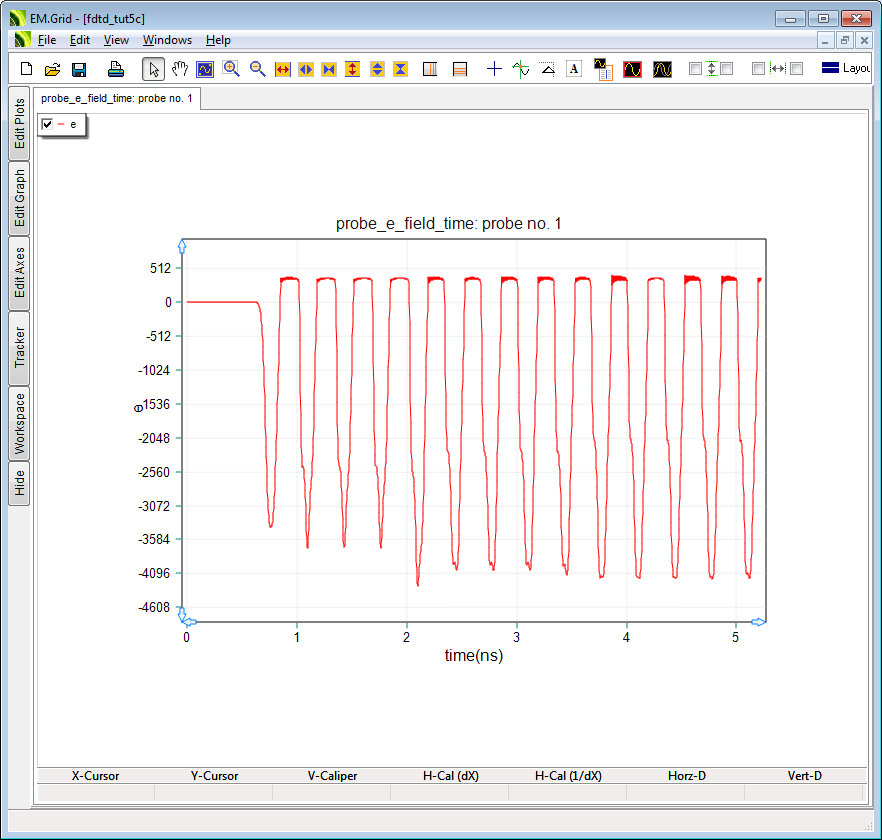The width and height of the screenshot is (882, 840).
Task: Uncheck the 'e' plot legend checkbox
Action: [x=47, y=124]
